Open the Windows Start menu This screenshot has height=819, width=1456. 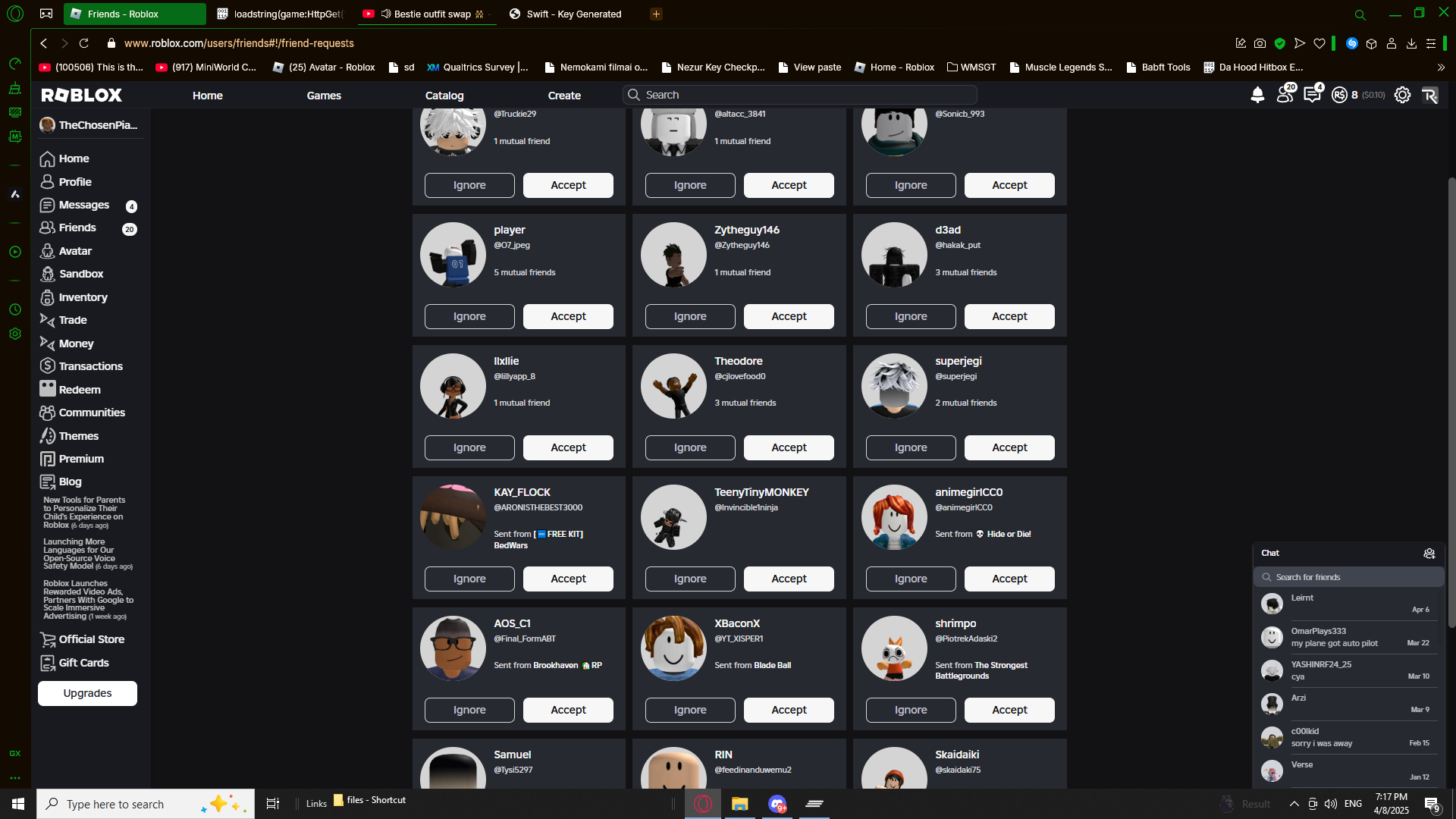coord(18,804)
